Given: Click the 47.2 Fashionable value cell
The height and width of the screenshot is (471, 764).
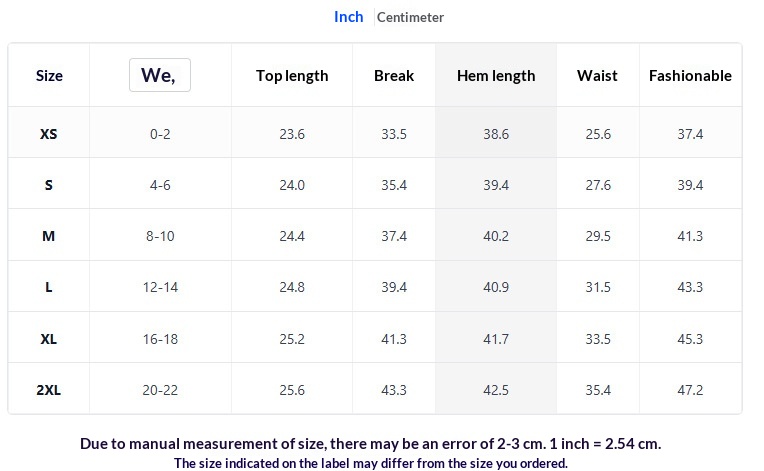Looking at the screenshot, I should 690,390.
